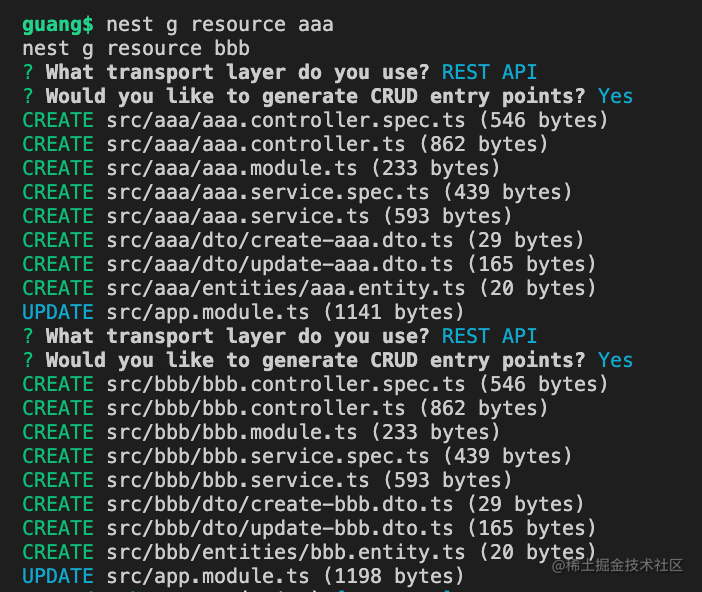Click the first blue UPDATE label

click(x=58, y=312)
